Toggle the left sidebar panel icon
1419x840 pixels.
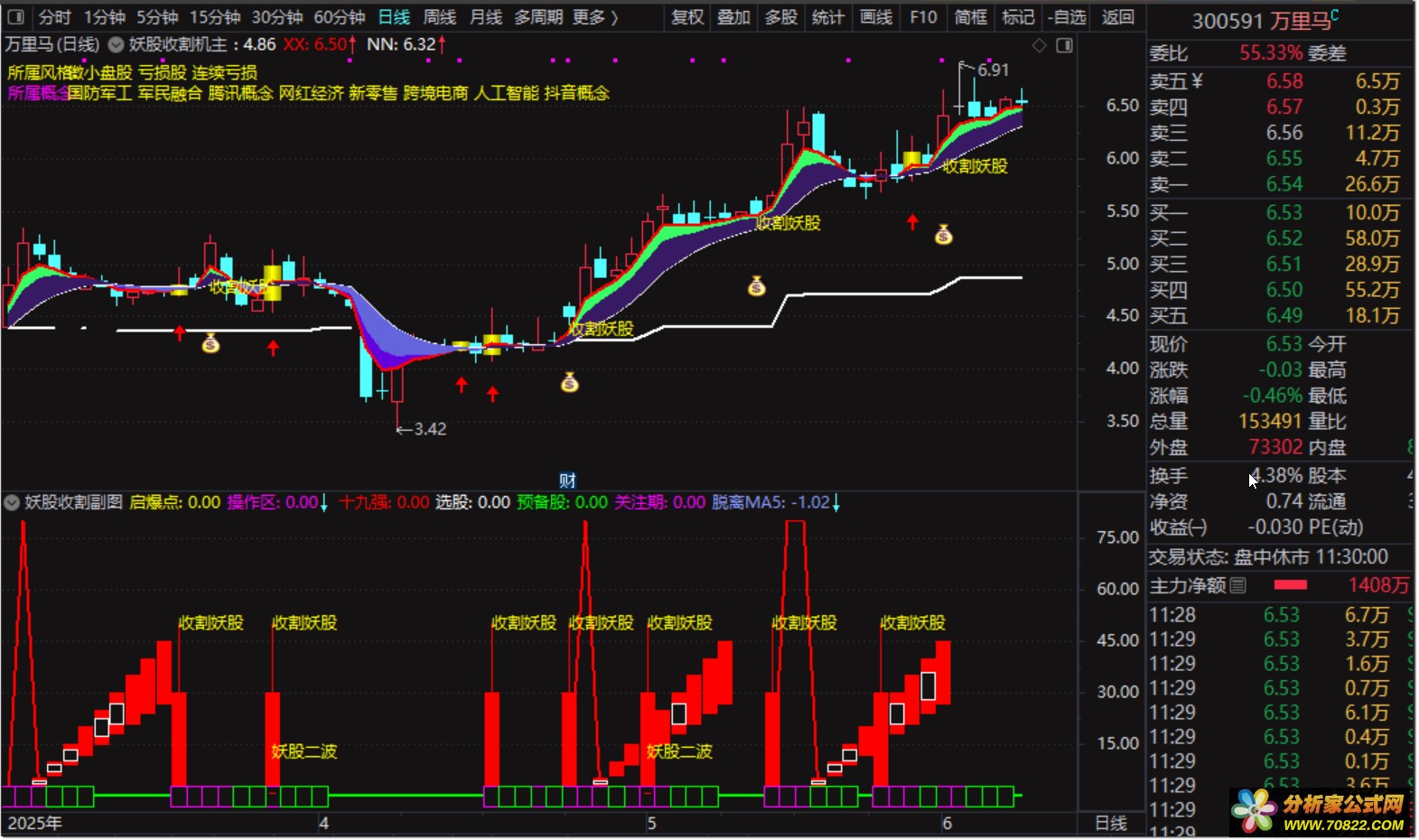(x=15, y=17)
